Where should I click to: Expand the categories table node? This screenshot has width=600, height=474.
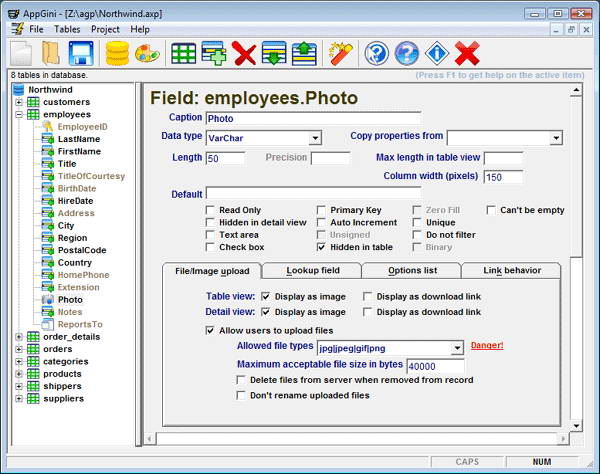[x=19, y=362]
